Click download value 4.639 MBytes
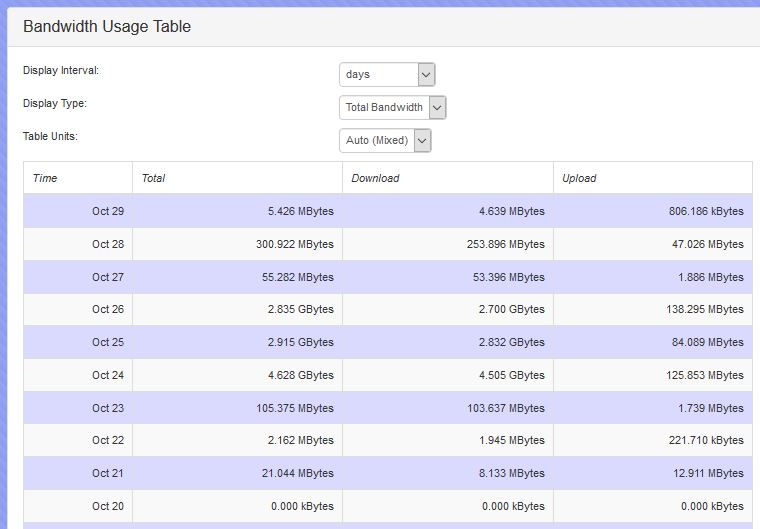 pos(512,211)
